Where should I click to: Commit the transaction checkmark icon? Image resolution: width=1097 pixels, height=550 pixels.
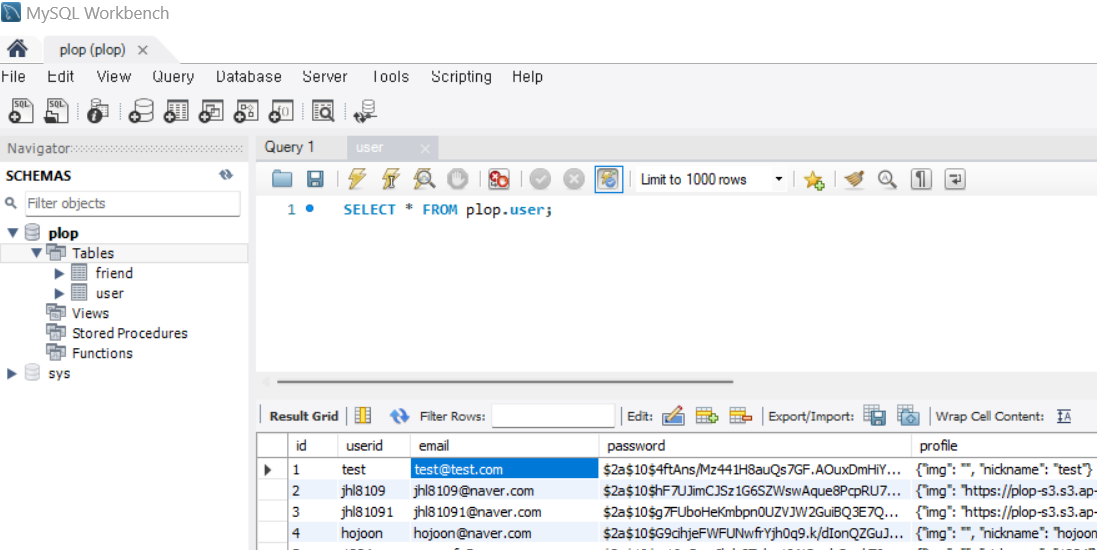(x=540, y=179)
